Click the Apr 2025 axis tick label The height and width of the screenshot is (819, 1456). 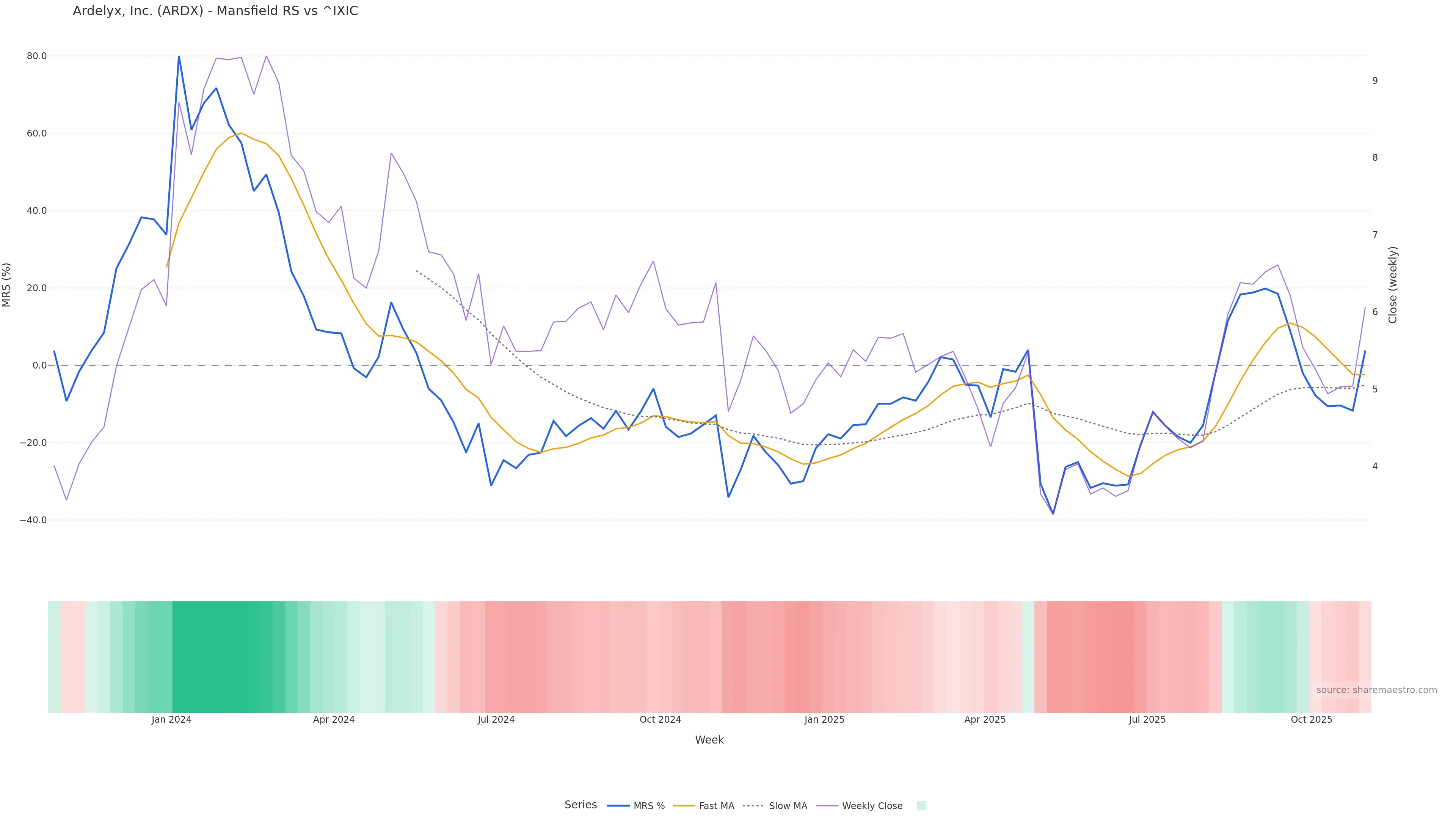click(x=985, y=720)
